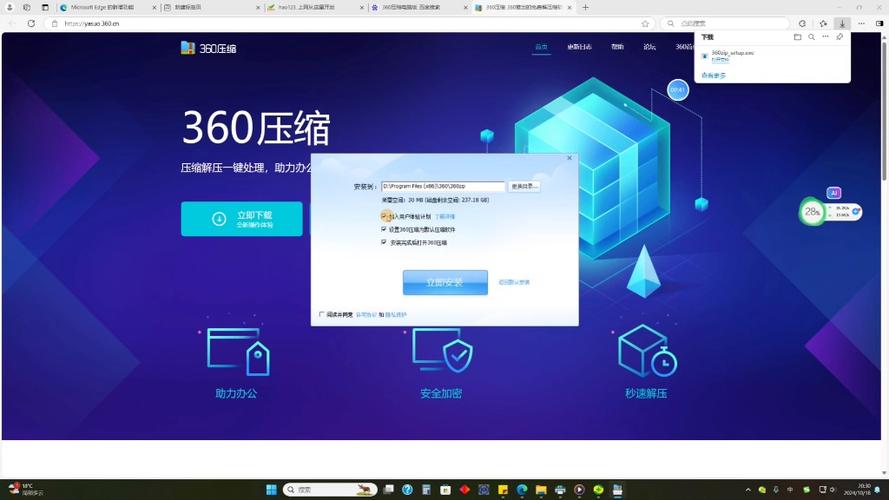The height and width of the screenshot is (500, 889).
Task: Open 帮助 in website navigation
Action: [x=617, y=47]
